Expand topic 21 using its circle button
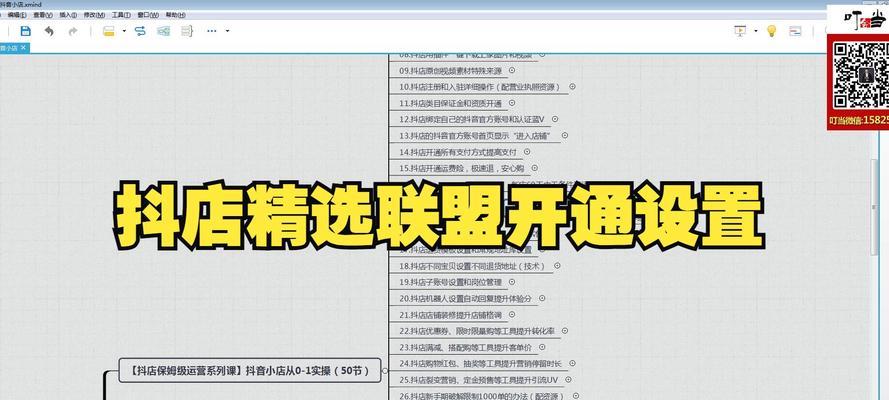Viewport: 889px width, 400px height. tap(512, 314)
